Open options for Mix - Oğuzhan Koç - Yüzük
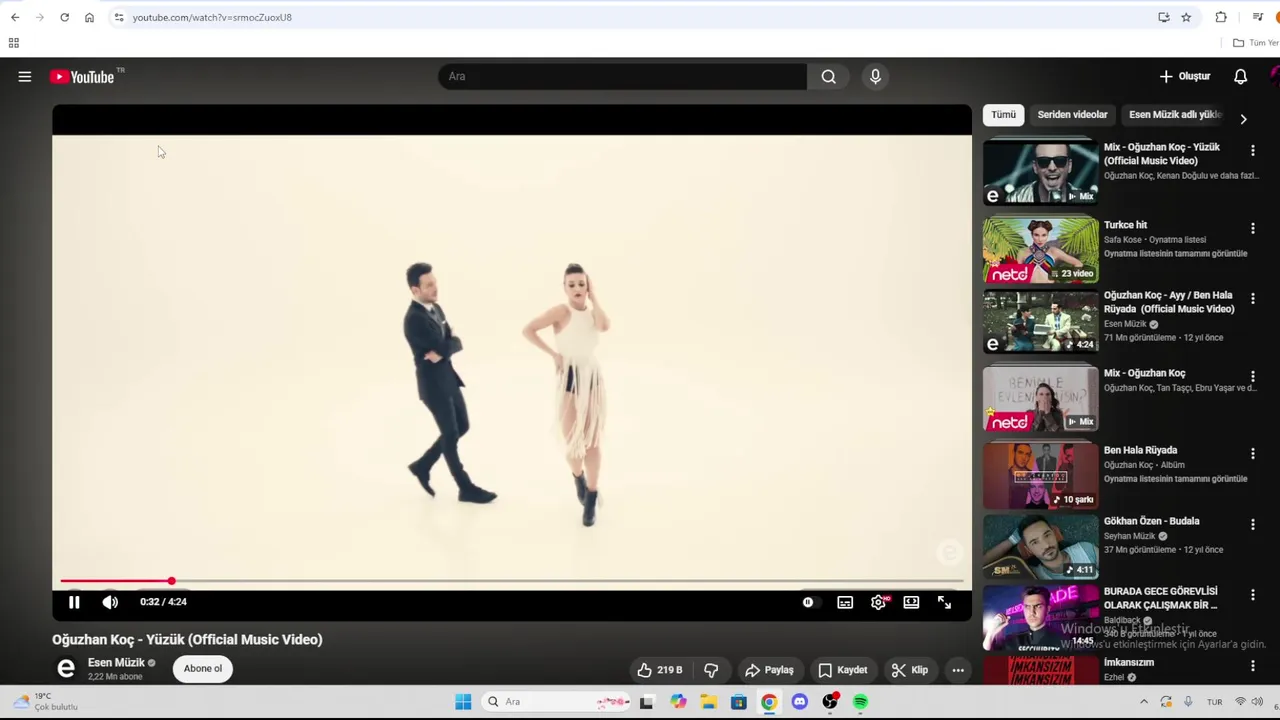The width and height of the screenshot is (1280, 720). (x=1252, y=150)
